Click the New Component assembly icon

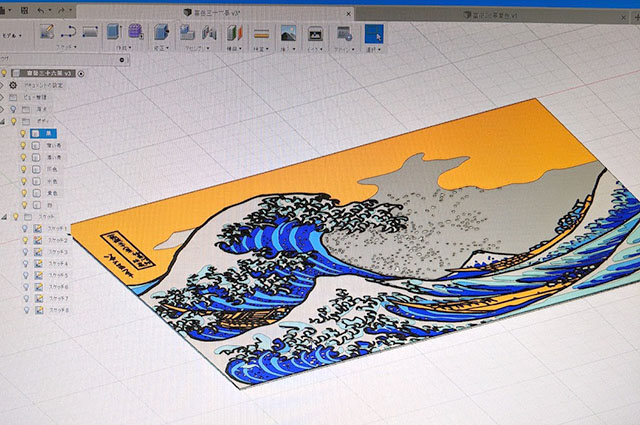[187, 33]
